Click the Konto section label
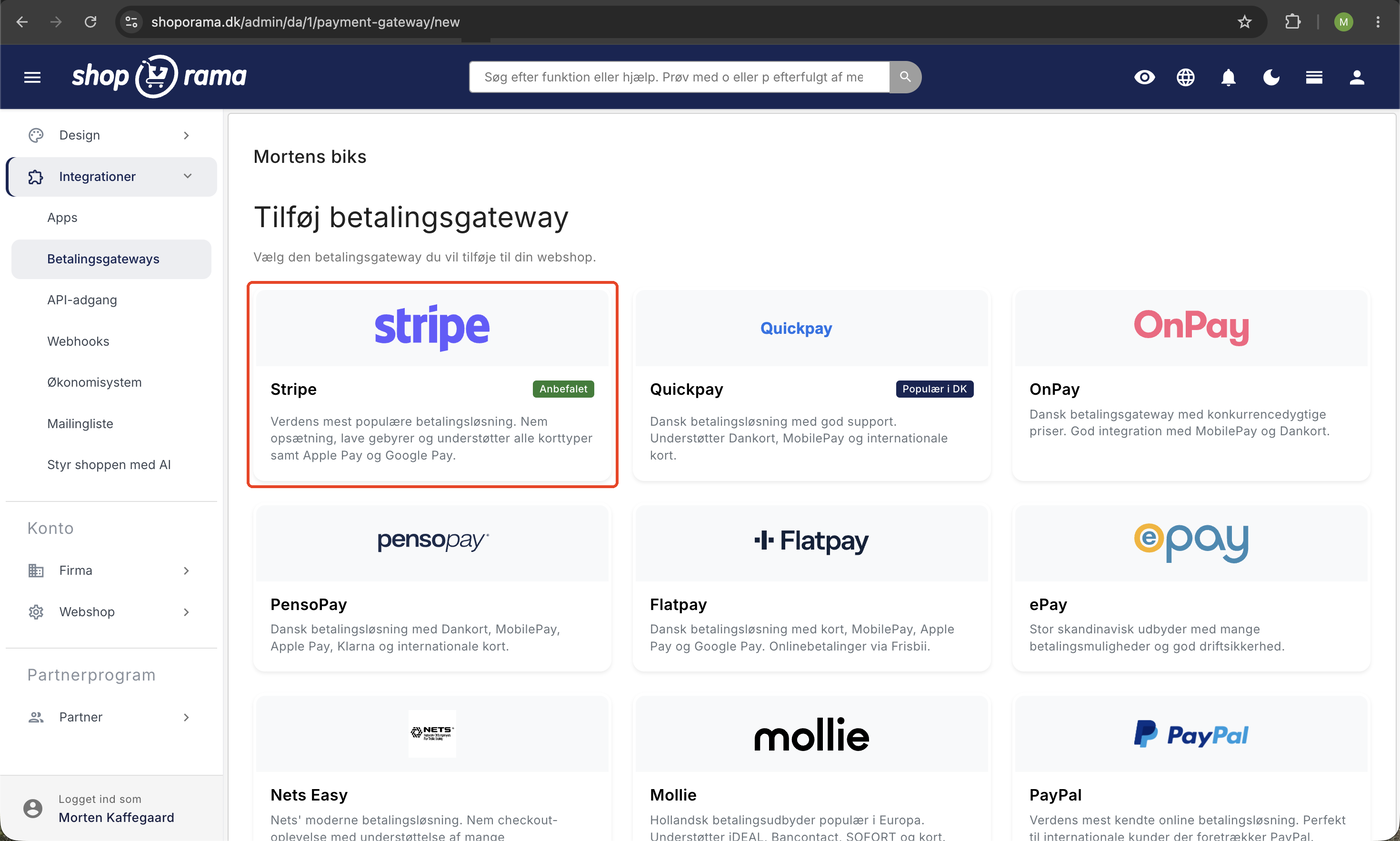1400x841 pixels. [x=50, y=528]
